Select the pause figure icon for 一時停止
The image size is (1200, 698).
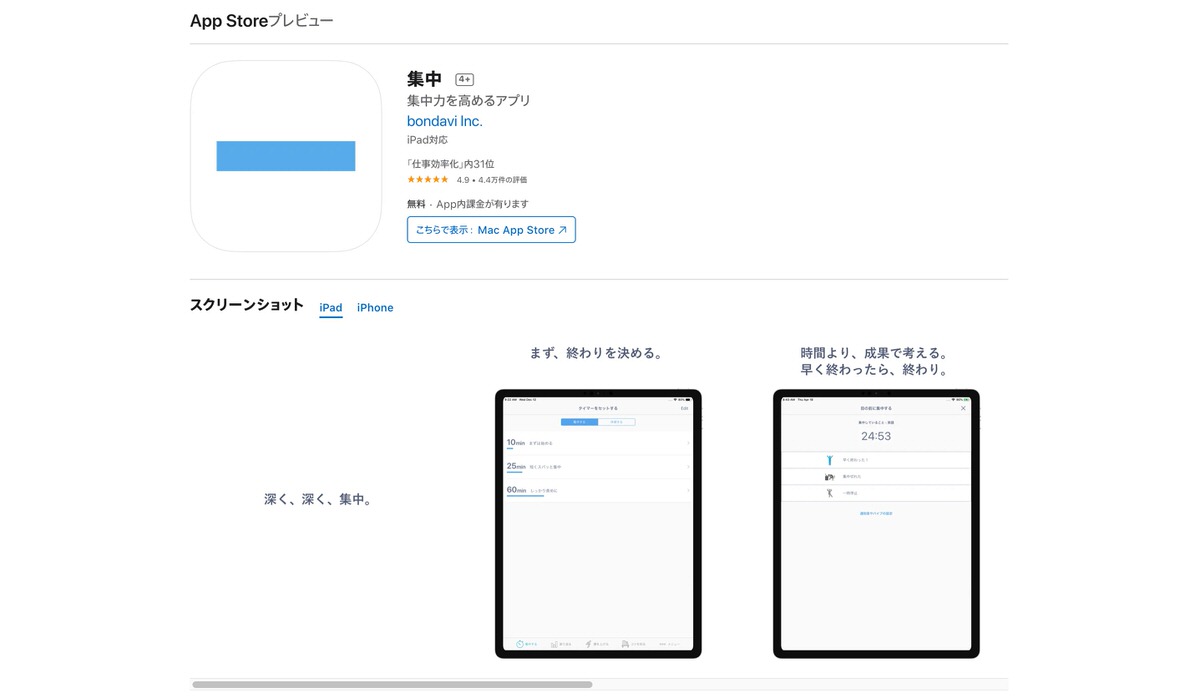coord(830,493)
